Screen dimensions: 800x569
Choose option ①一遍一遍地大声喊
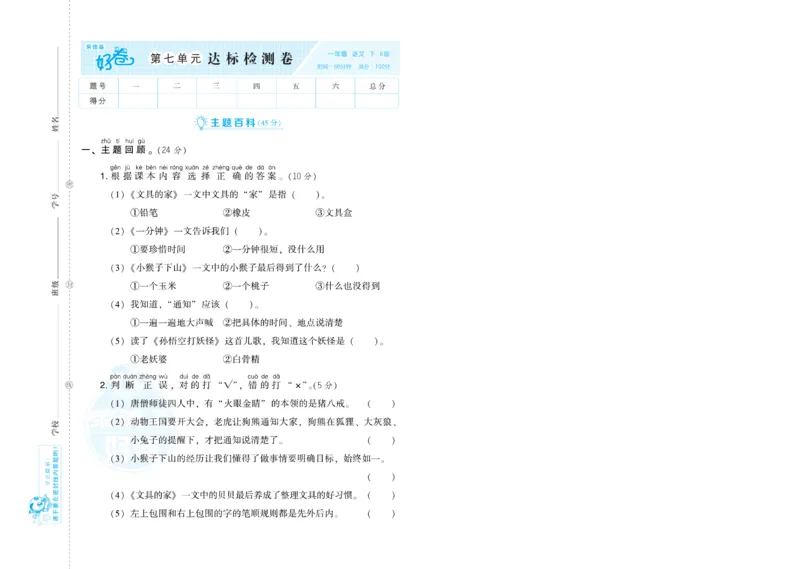(x=171, y=323)
